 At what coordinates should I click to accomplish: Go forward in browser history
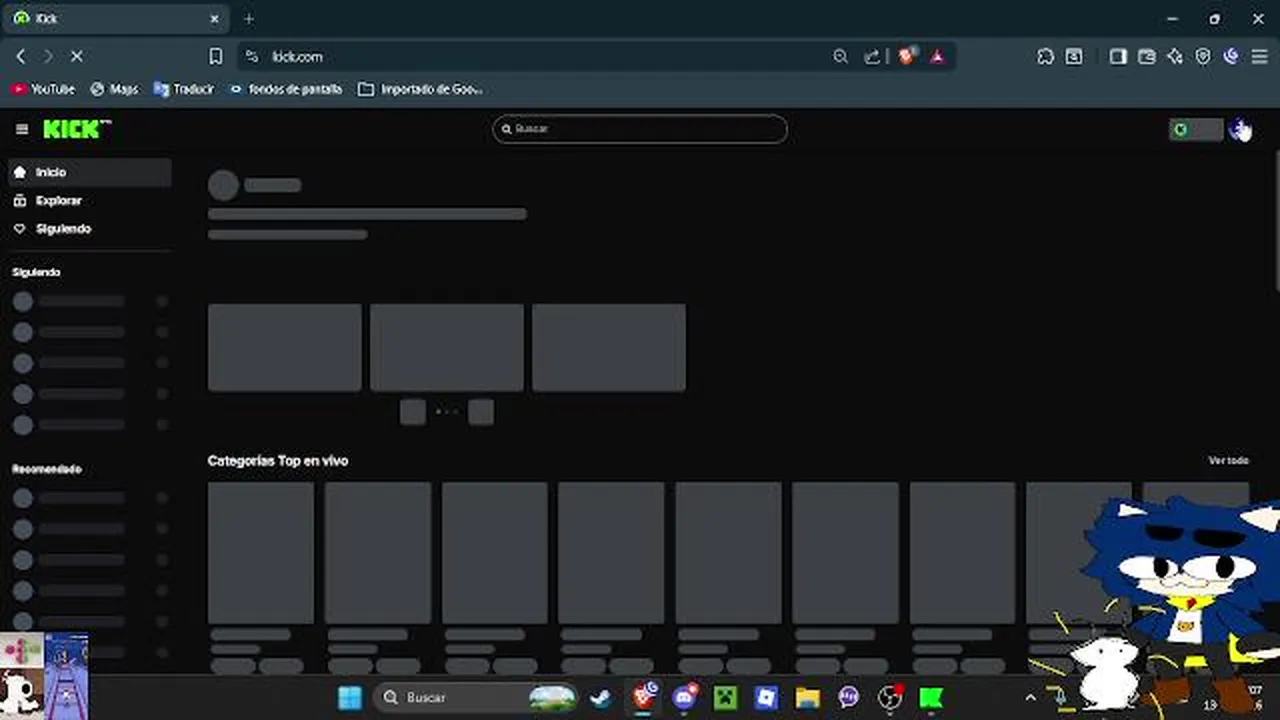click(47, 57)
